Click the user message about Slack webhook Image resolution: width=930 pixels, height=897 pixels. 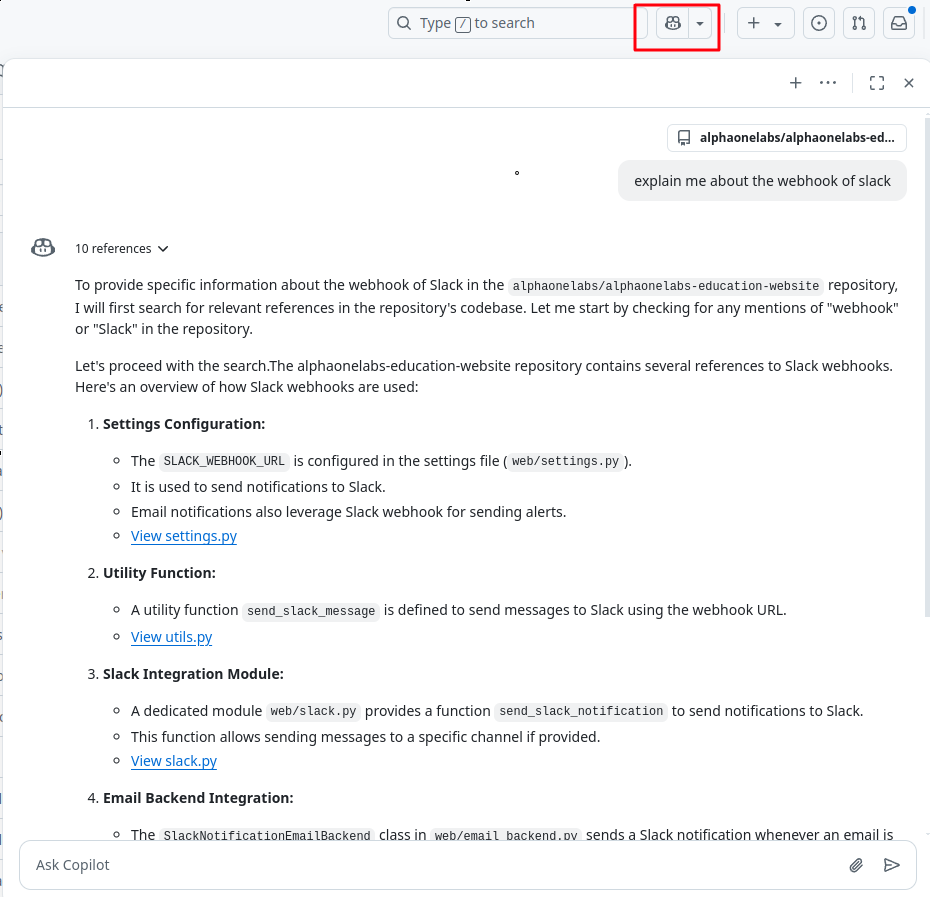coord(762,181)
